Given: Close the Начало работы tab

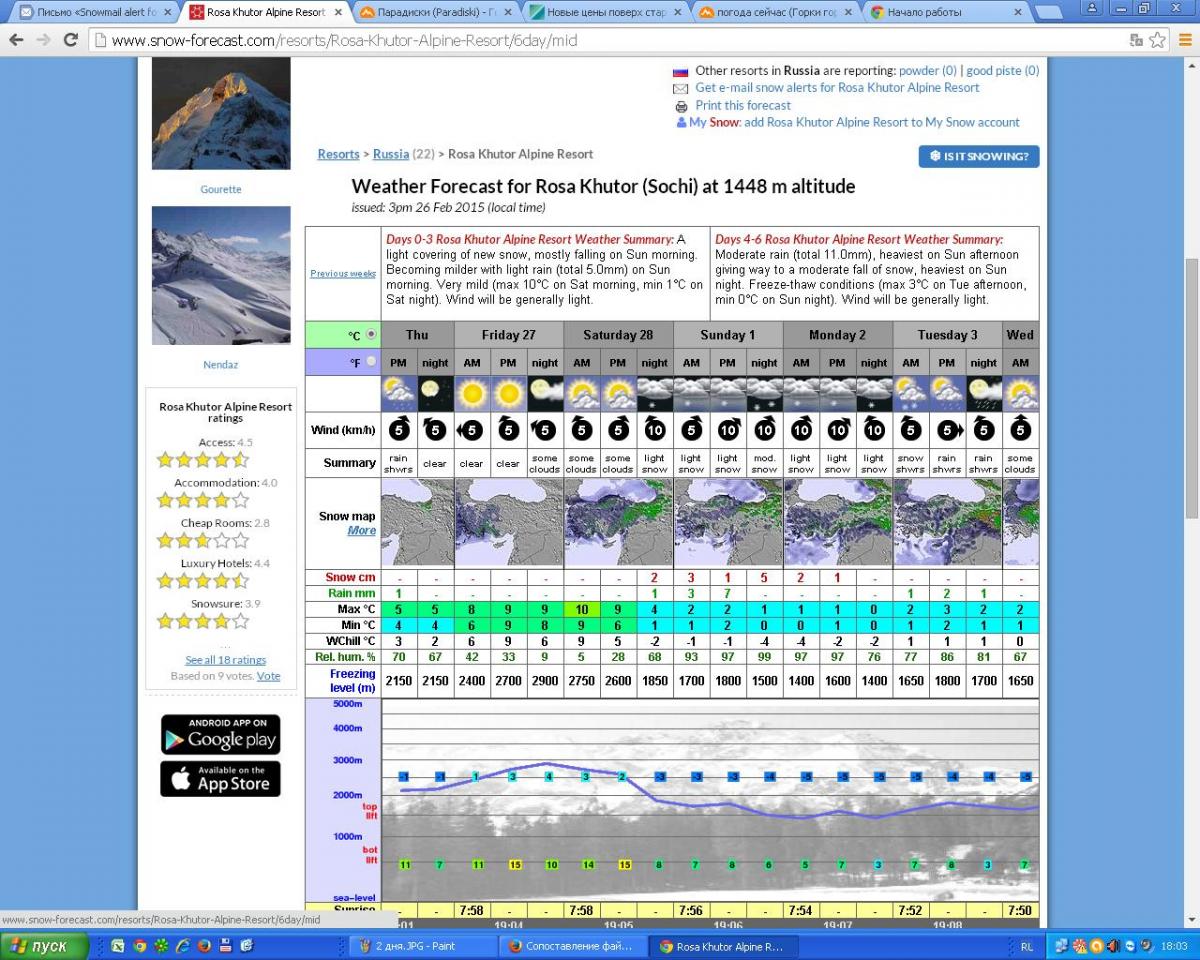Looking at the screenshot, I should click(x=1019, y=13).
